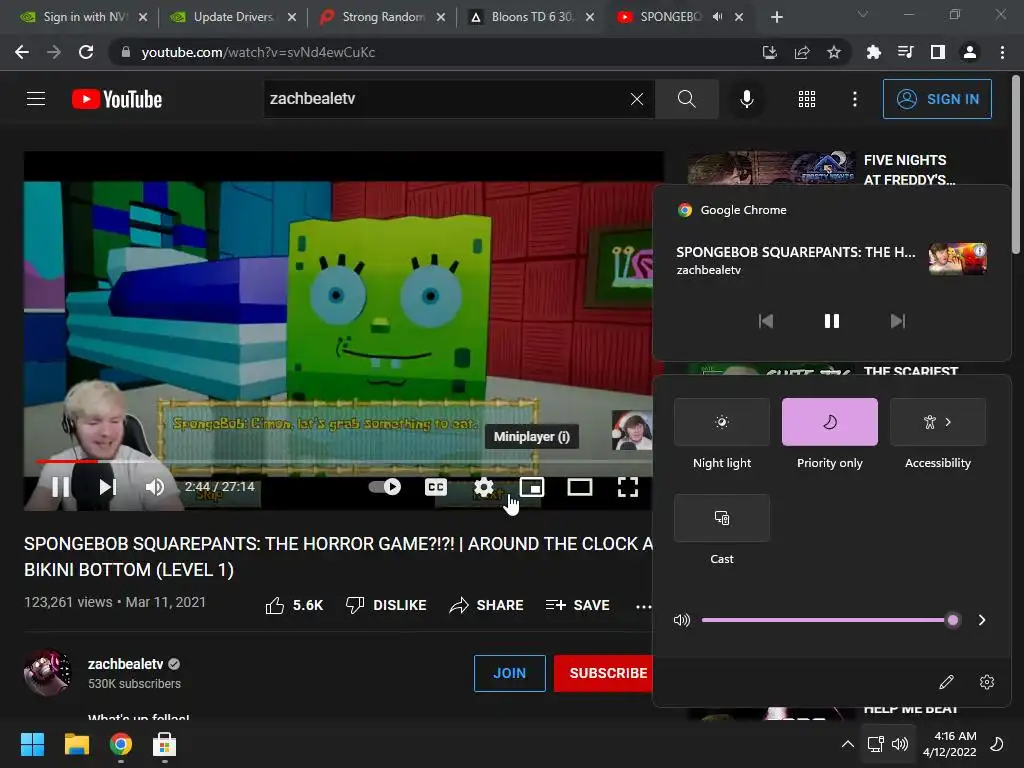
Task: Start voice search with microphone
Action: [746, 99]
